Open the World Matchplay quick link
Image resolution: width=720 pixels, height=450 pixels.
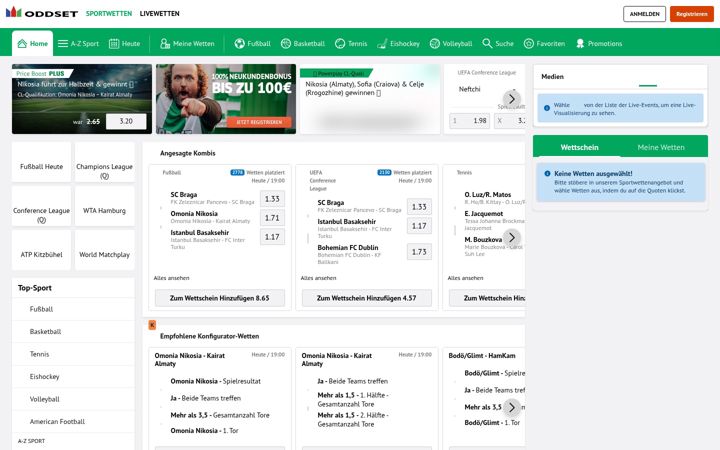[104, 250]
